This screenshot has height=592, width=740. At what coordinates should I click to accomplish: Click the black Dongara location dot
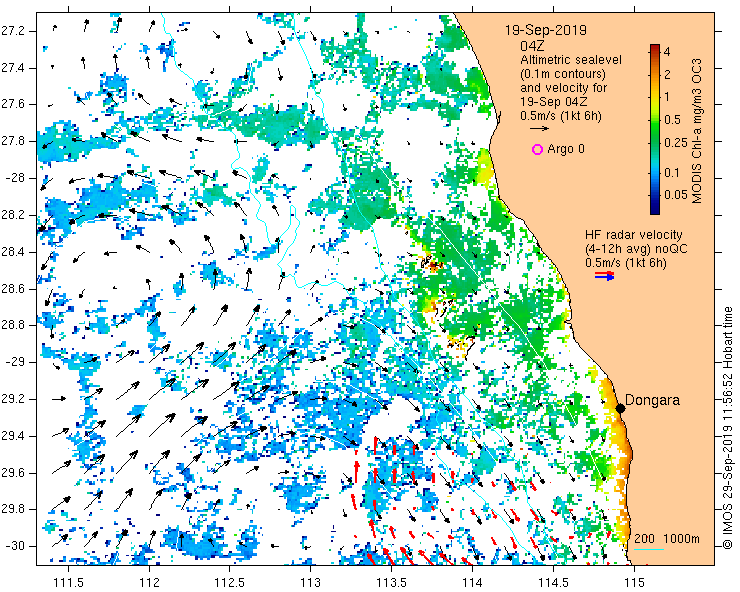[621, 408]
